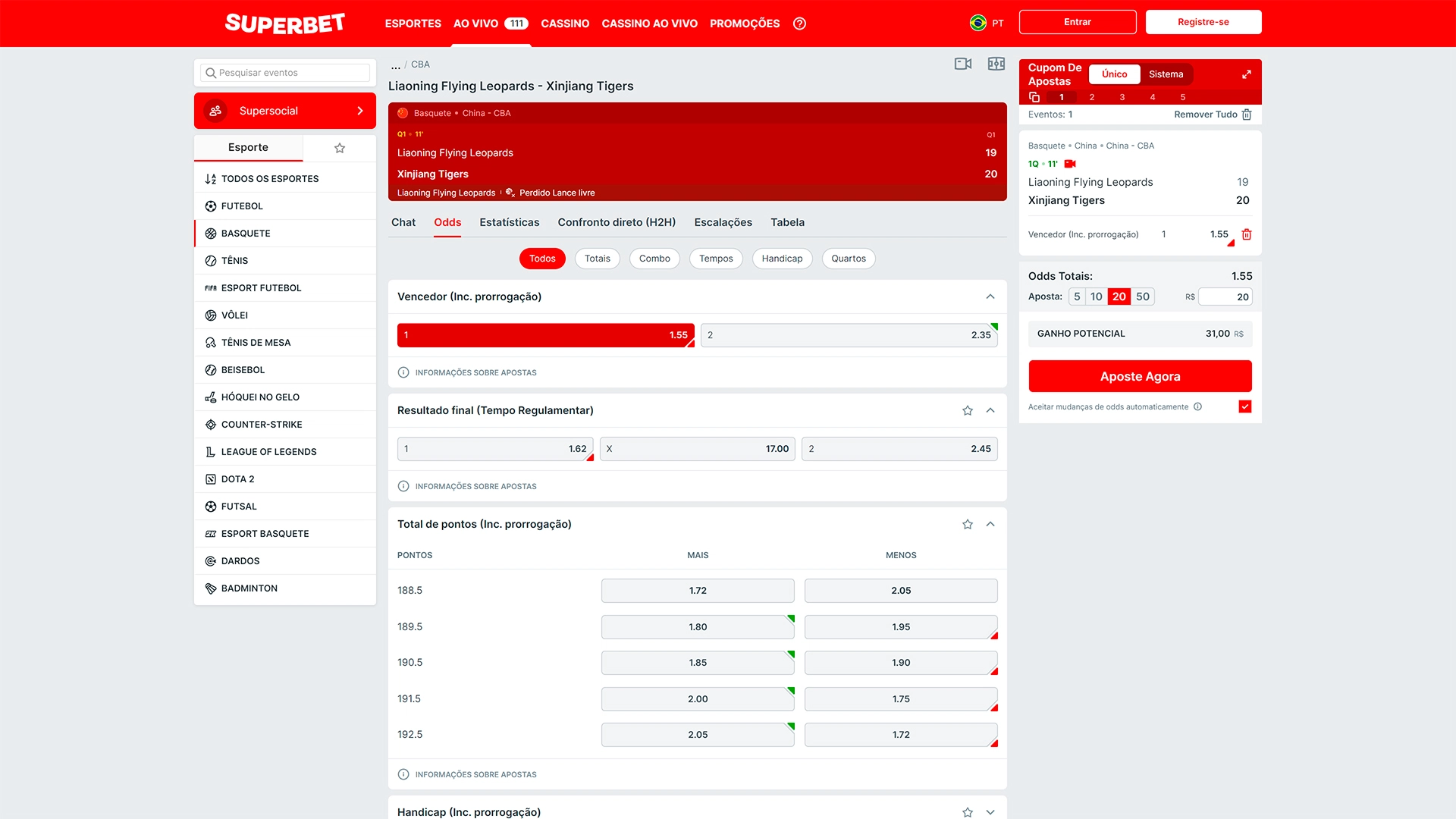
Task: Expand the breadcrumb ellipsis
Action: tap(395, 65)
